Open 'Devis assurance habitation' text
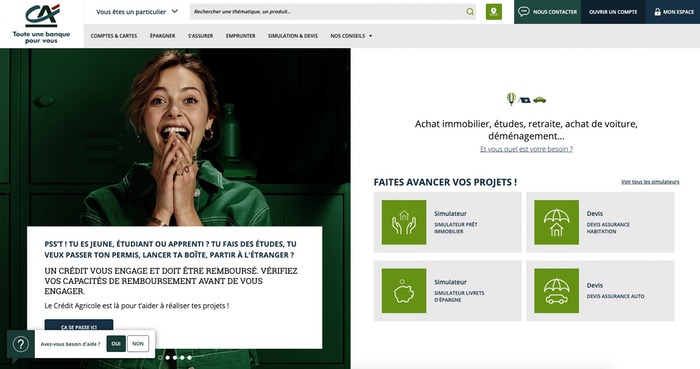Screen dimensions: 700x369 coord(608,228)
